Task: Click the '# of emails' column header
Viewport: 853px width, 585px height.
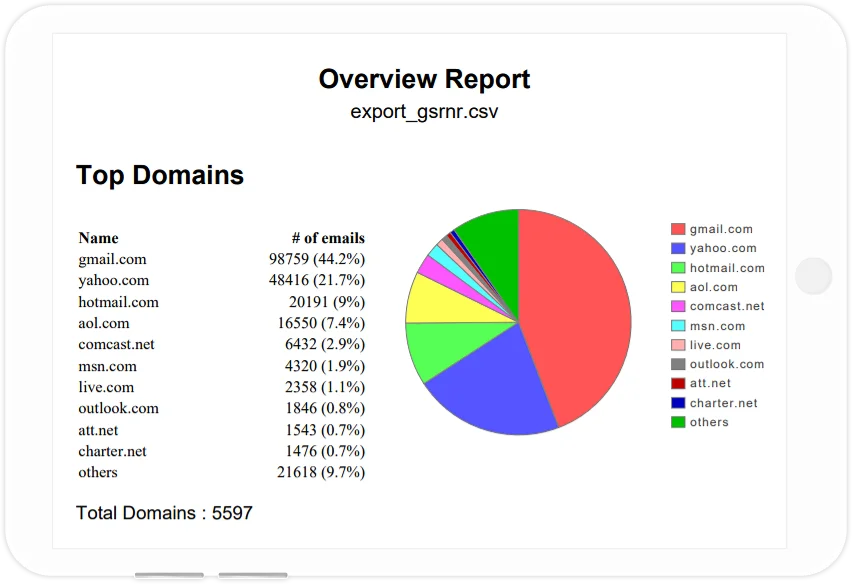Action: pos(328,238)
